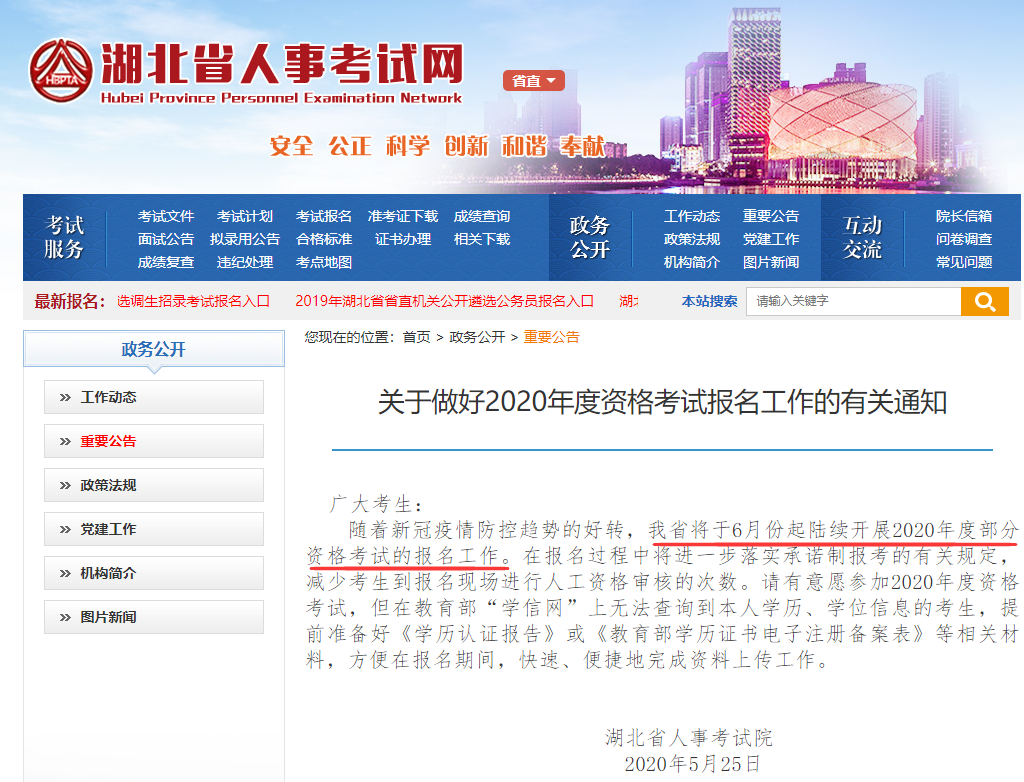Open the 成绩查询 link
This screenshot has height=782, width=1024.
click(483, 216)
